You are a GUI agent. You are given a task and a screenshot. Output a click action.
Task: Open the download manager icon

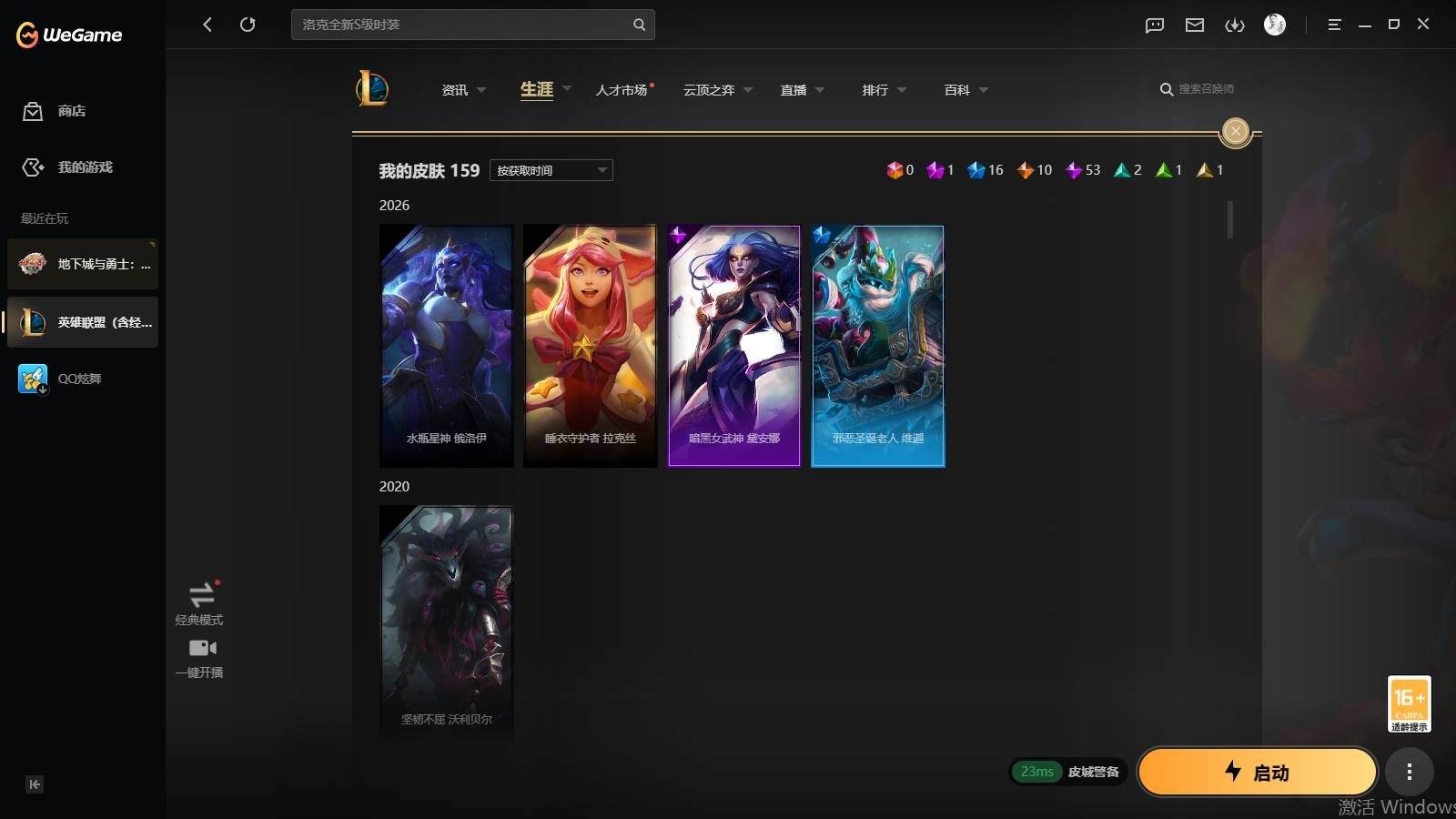click(1235, 25)
